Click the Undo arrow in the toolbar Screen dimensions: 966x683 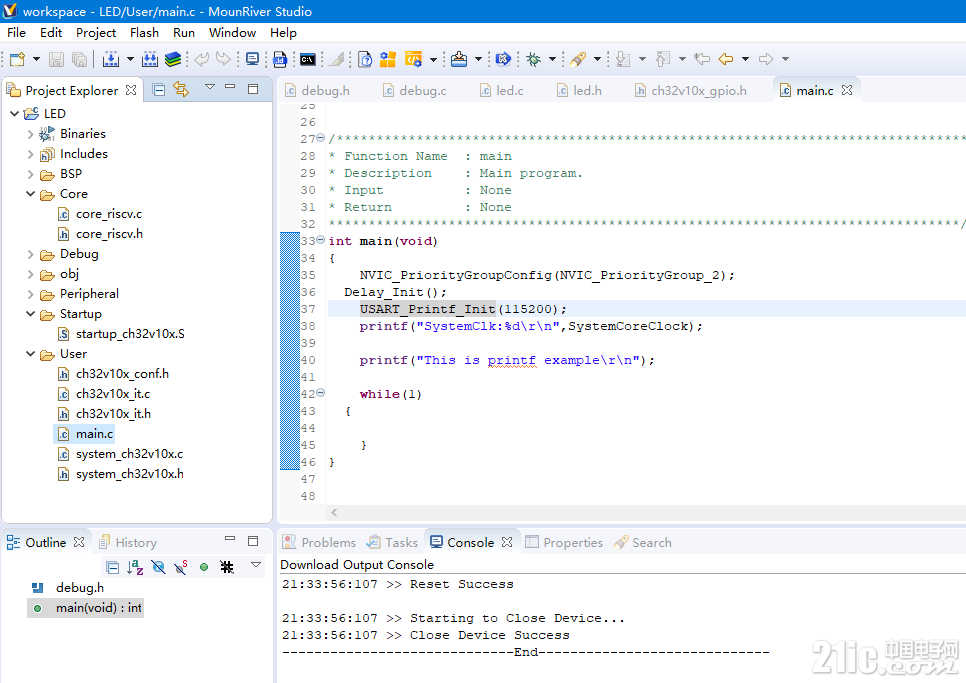[201, 59]
